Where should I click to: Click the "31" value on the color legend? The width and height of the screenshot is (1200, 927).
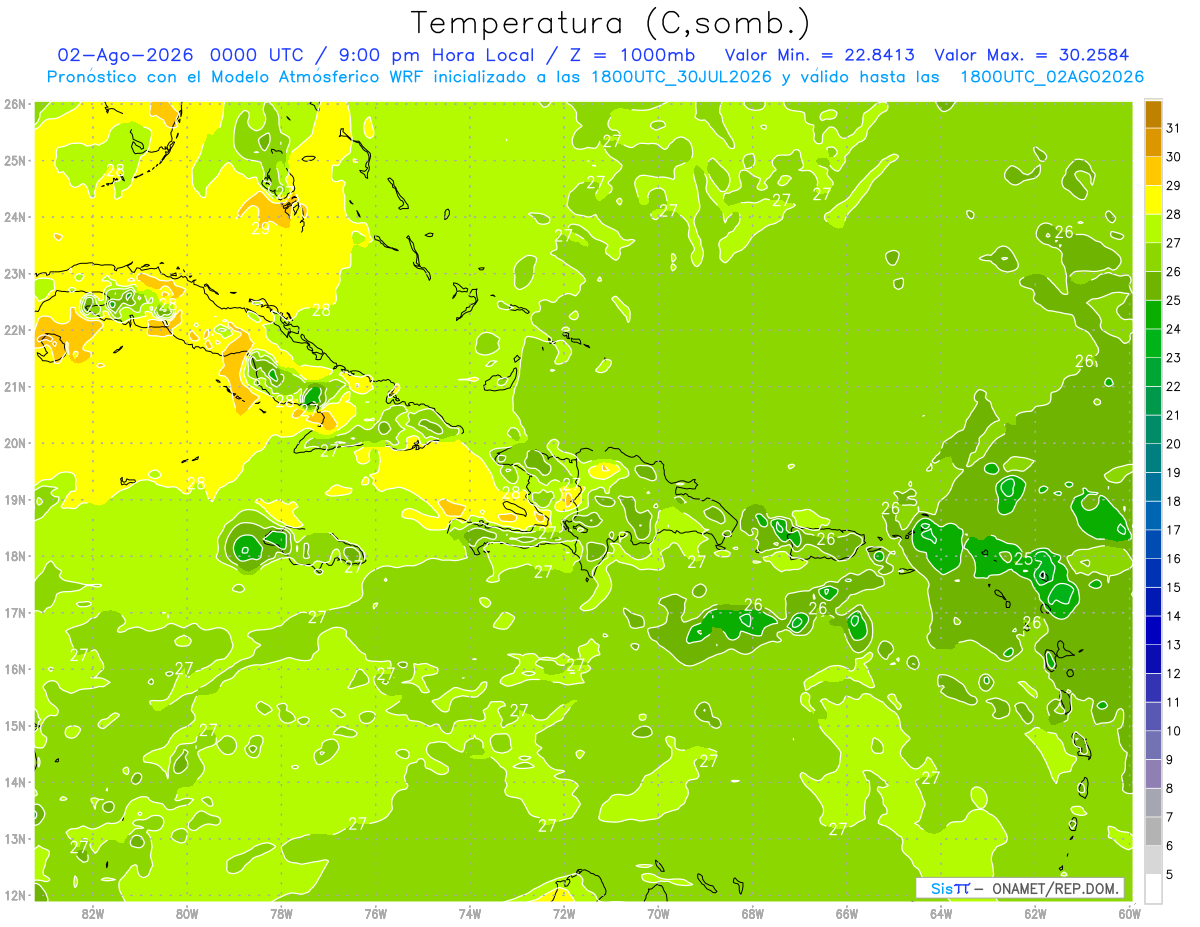tap(1174, 128)
